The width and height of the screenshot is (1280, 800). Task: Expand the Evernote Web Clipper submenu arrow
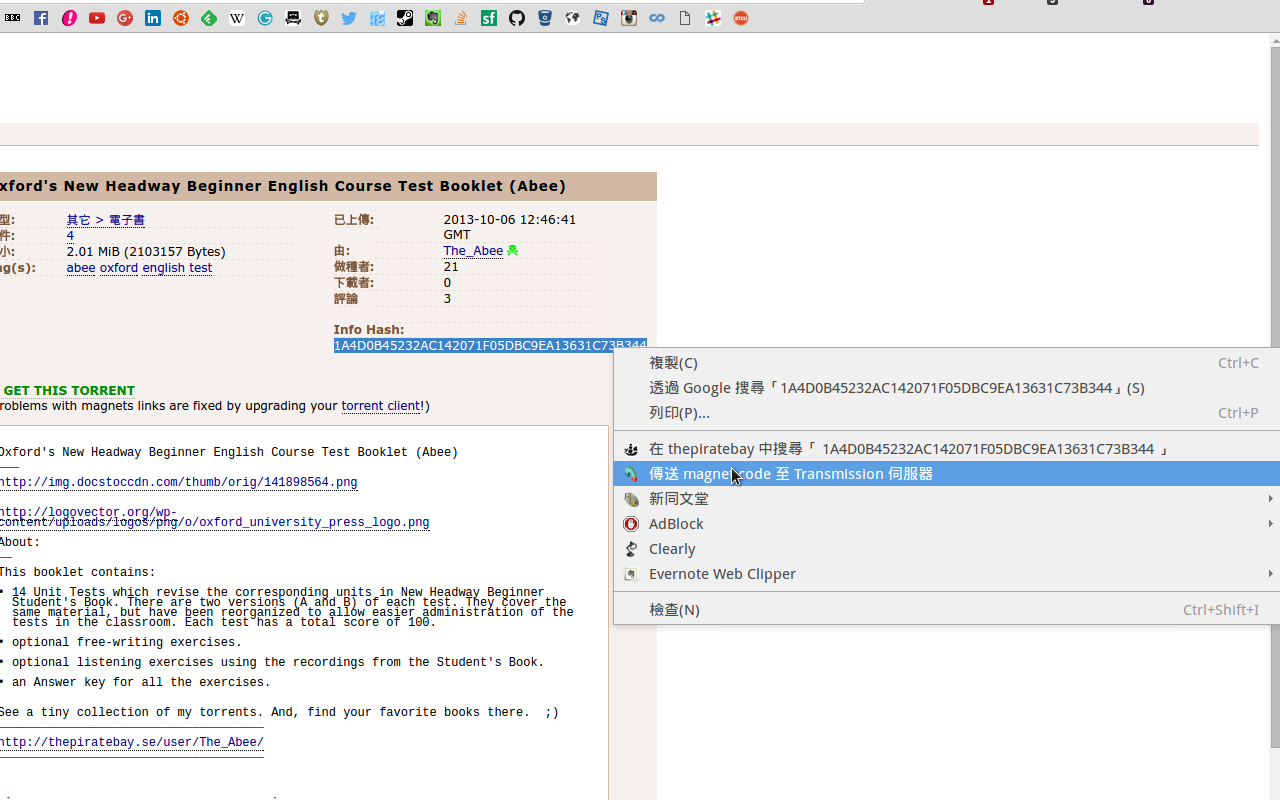(x=1271, y=573)
